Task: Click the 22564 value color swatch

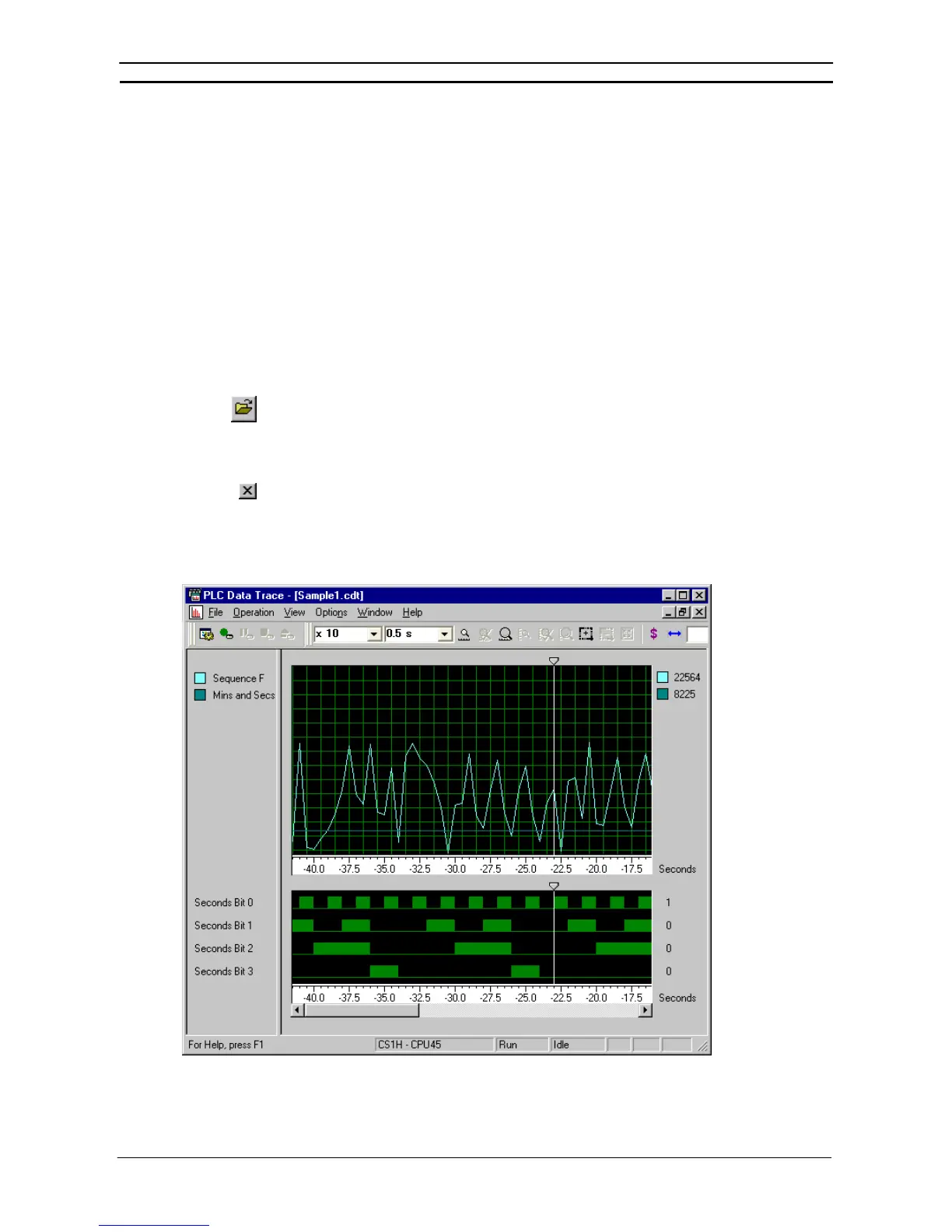Action: click(663, 677)
